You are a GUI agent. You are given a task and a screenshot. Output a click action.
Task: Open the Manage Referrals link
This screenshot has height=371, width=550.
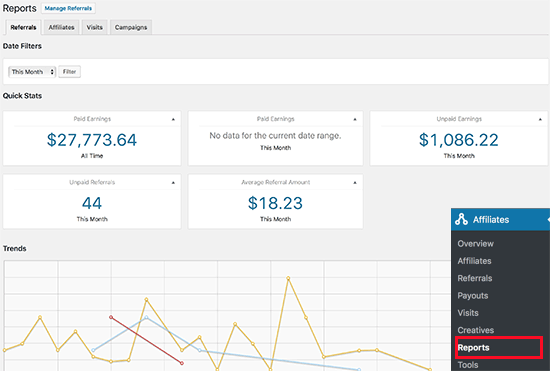(x=68, y=8)
